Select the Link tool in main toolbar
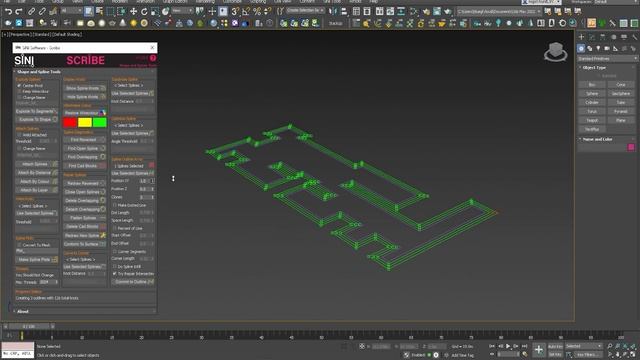640x360 pixels. click(x=31, y=11)
